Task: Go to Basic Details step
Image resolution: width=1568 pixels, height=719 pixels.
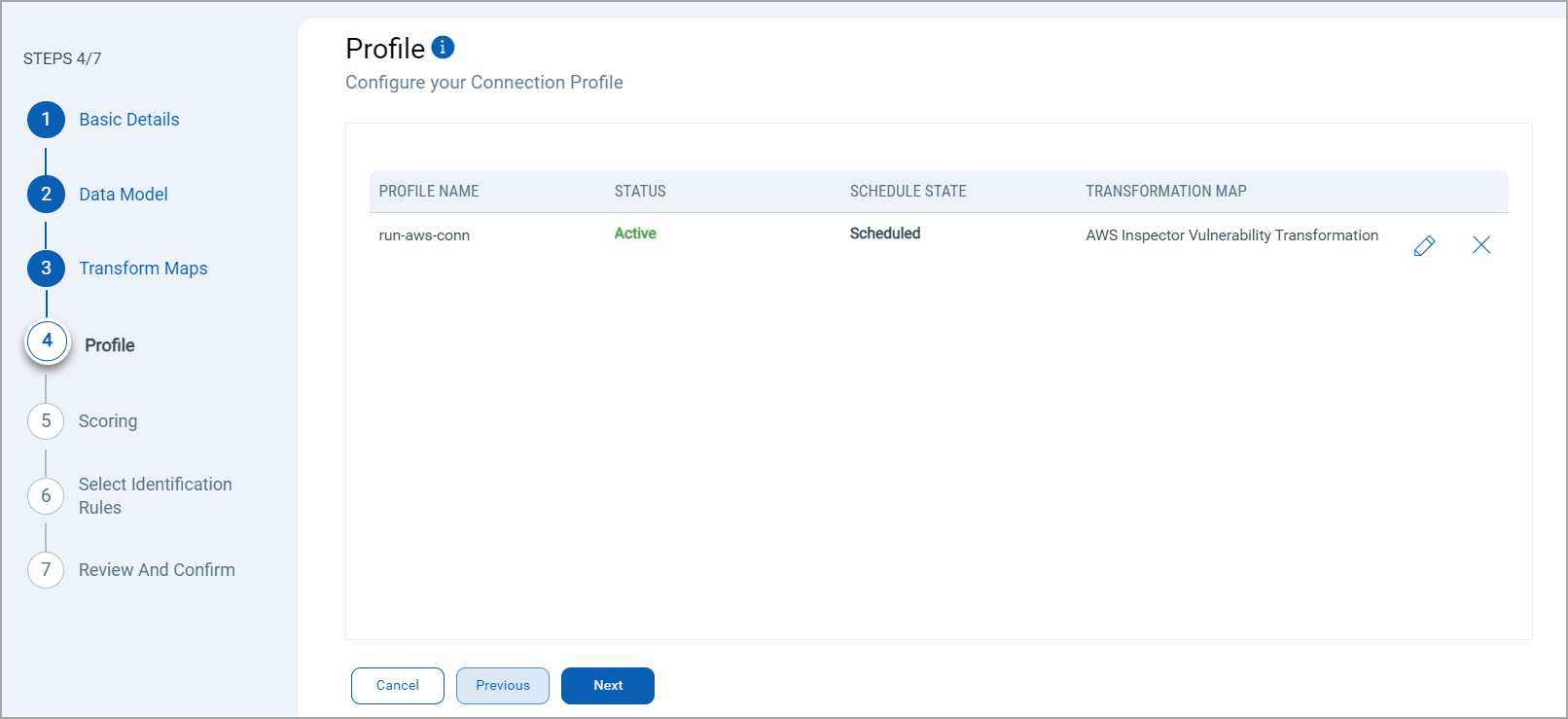Action: [x=128, y=120]
